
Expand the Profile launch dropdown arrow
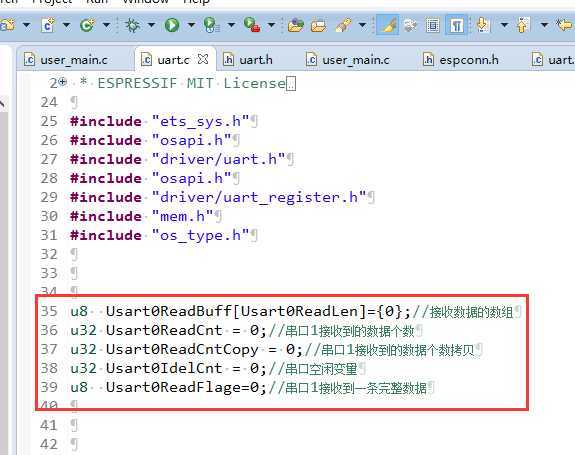(231, 25)
